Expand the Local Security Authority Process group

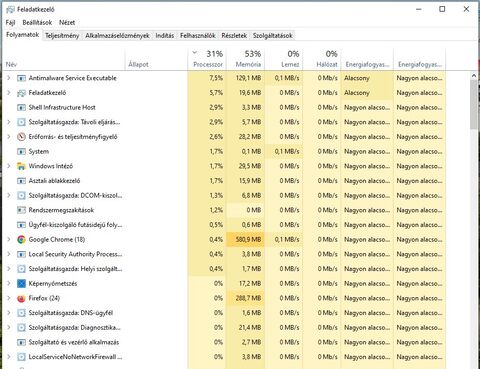(x=9, y=254)
